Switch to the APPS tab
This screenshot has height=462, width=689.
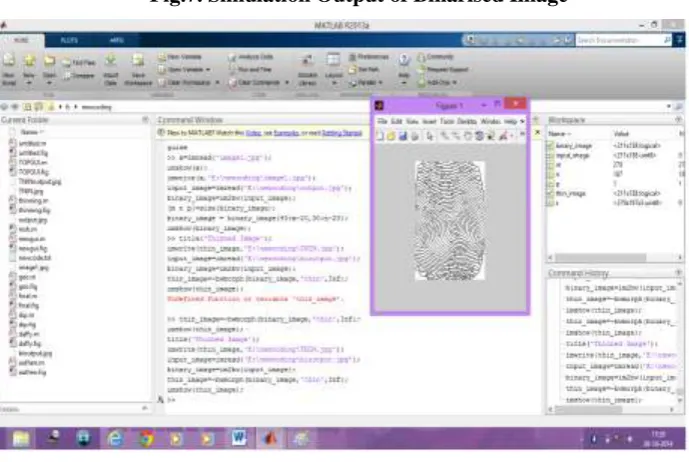pyautogui.click(x=116, y=40)
